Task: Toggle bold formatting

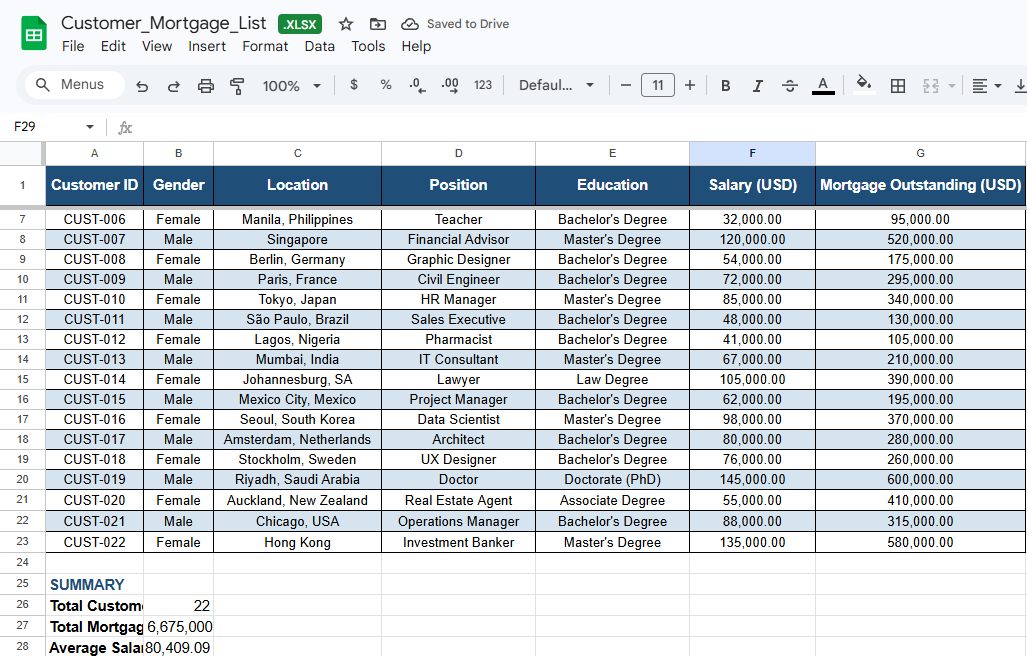Action: point(726,86)
